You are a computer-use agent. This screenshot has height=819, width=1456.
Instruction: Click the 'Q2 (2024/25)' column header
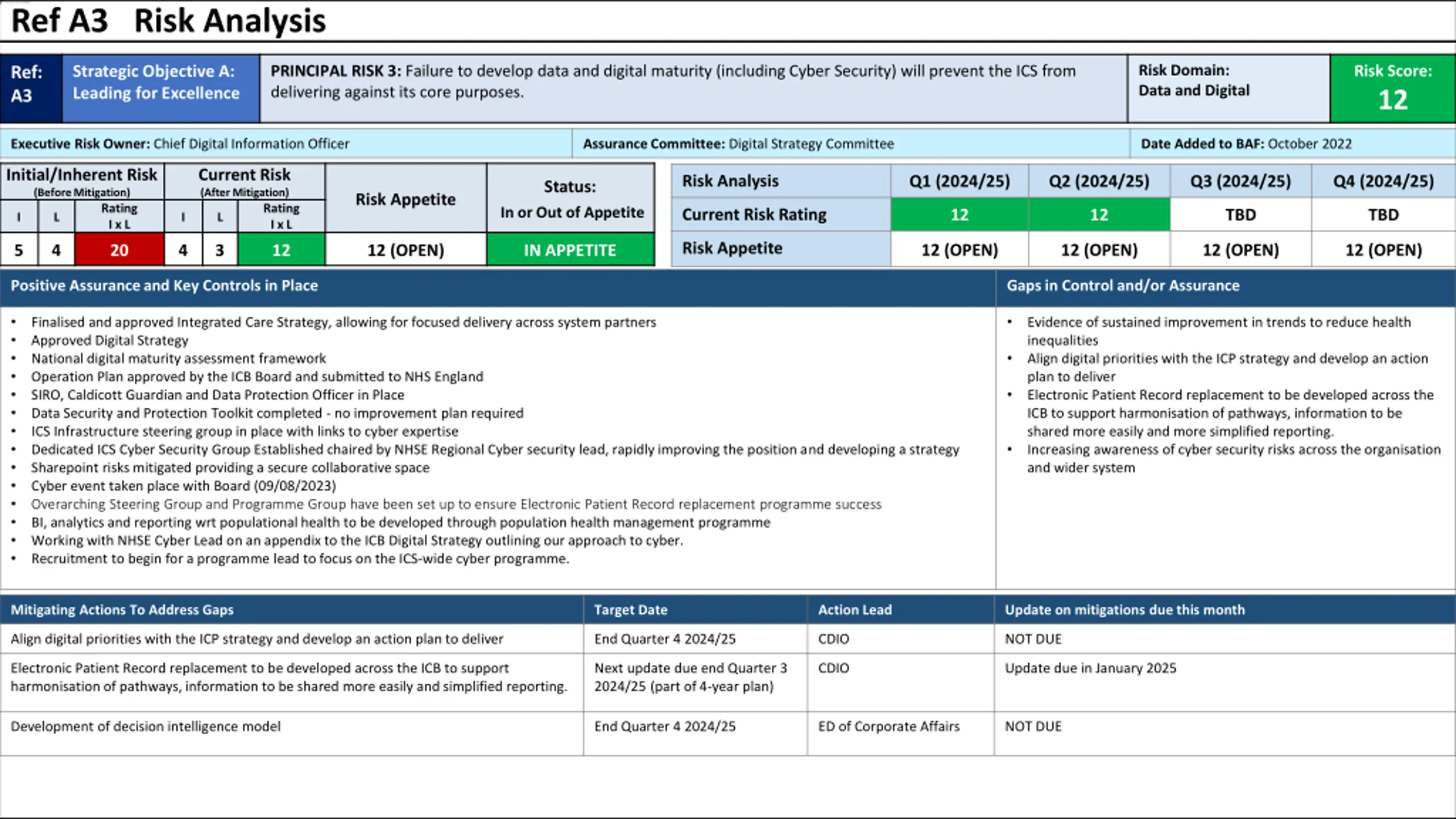1099,181
